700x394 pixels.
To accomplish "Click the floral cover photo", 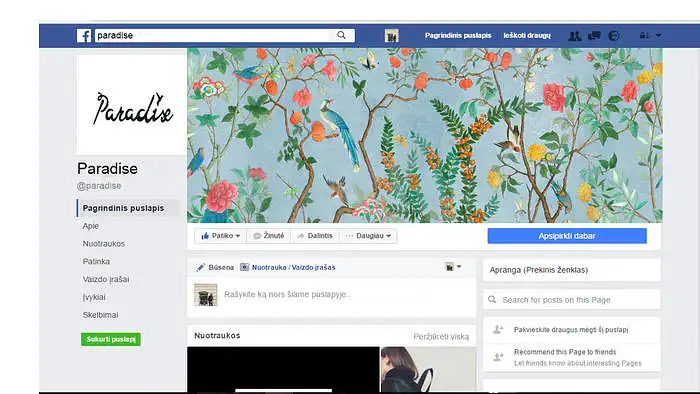I will tap(425, 135).
